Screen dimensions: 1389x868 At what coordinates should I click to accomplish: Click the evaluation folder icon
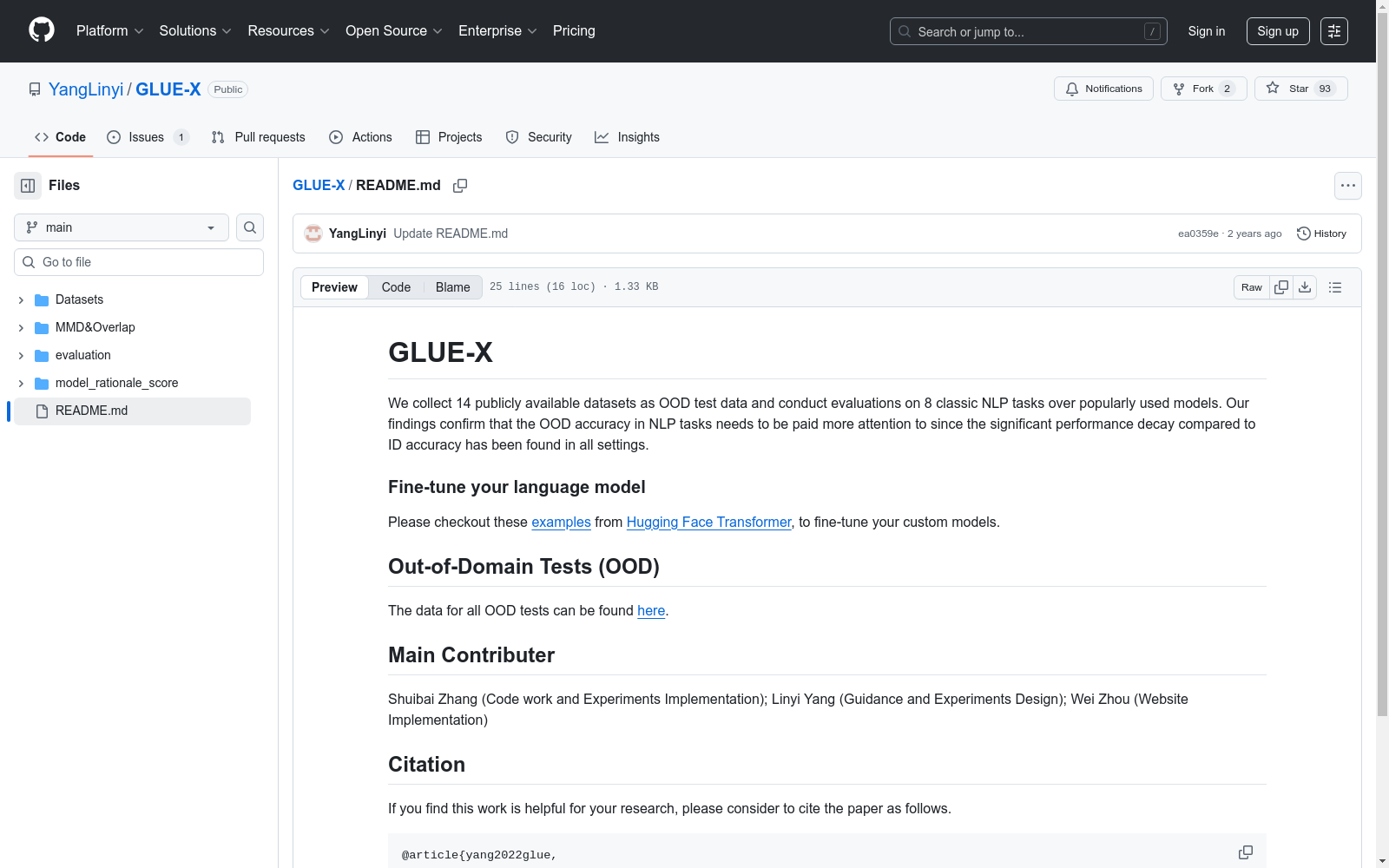point(42,356)
